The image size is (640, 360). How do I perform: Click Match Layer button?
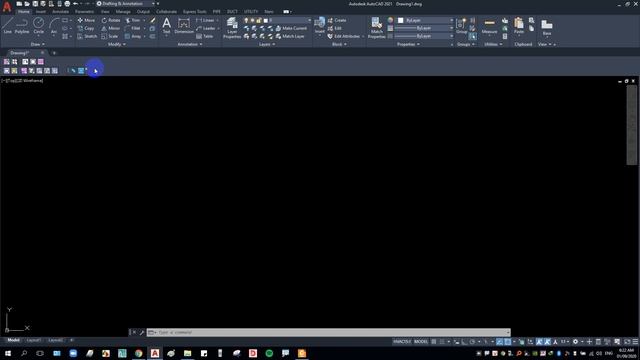pyautogui.click(x=290, y=36)
